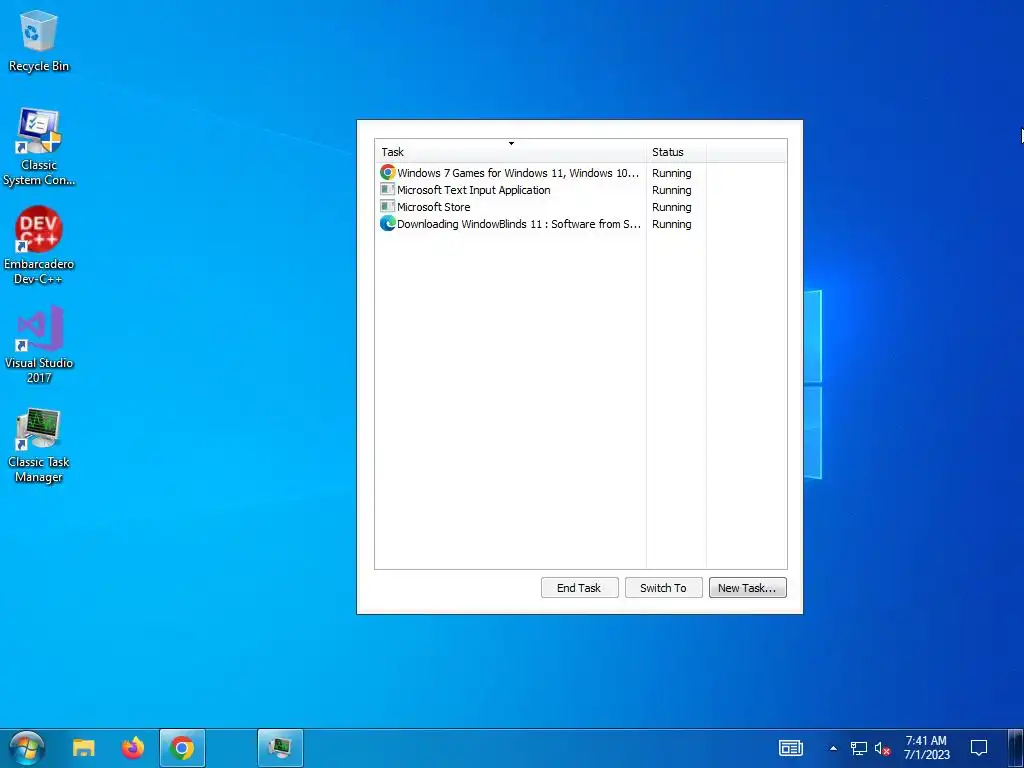Screen dimensions: 1024x768
Task: Open the news widget icon in system tray
Action: coord(790,748)
